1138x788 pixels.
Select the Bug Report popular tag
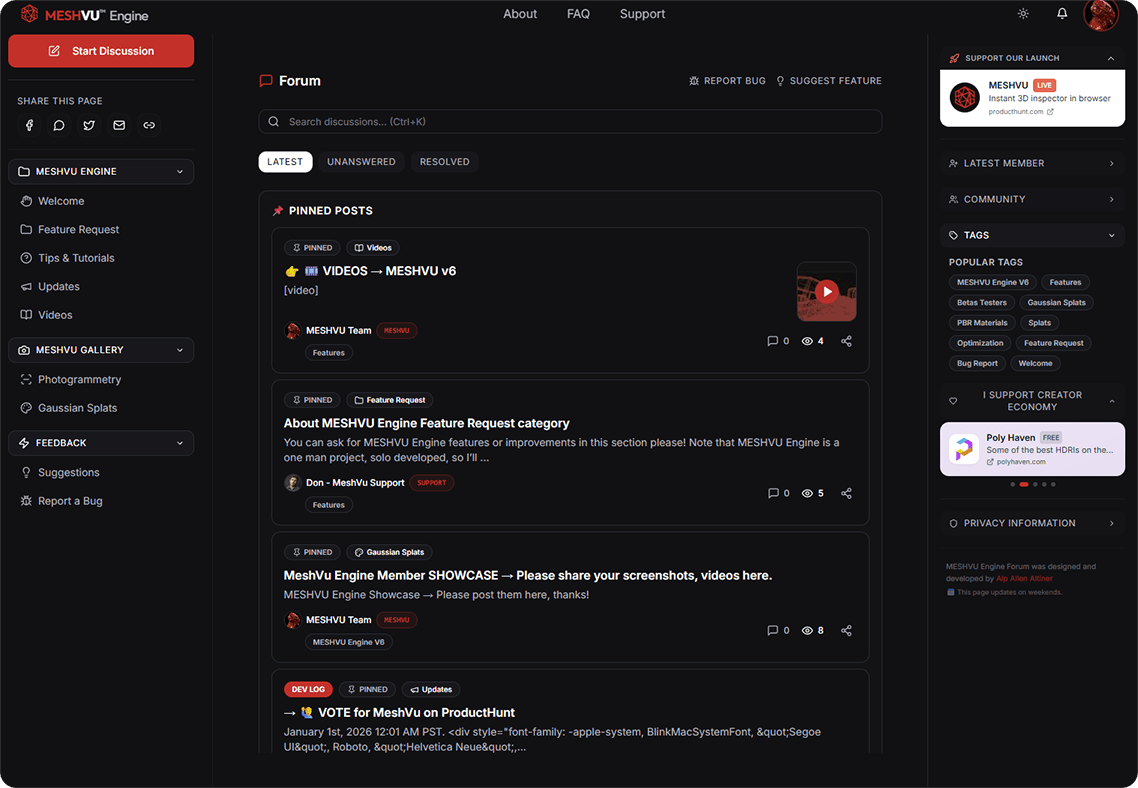[x=977, y=364]
